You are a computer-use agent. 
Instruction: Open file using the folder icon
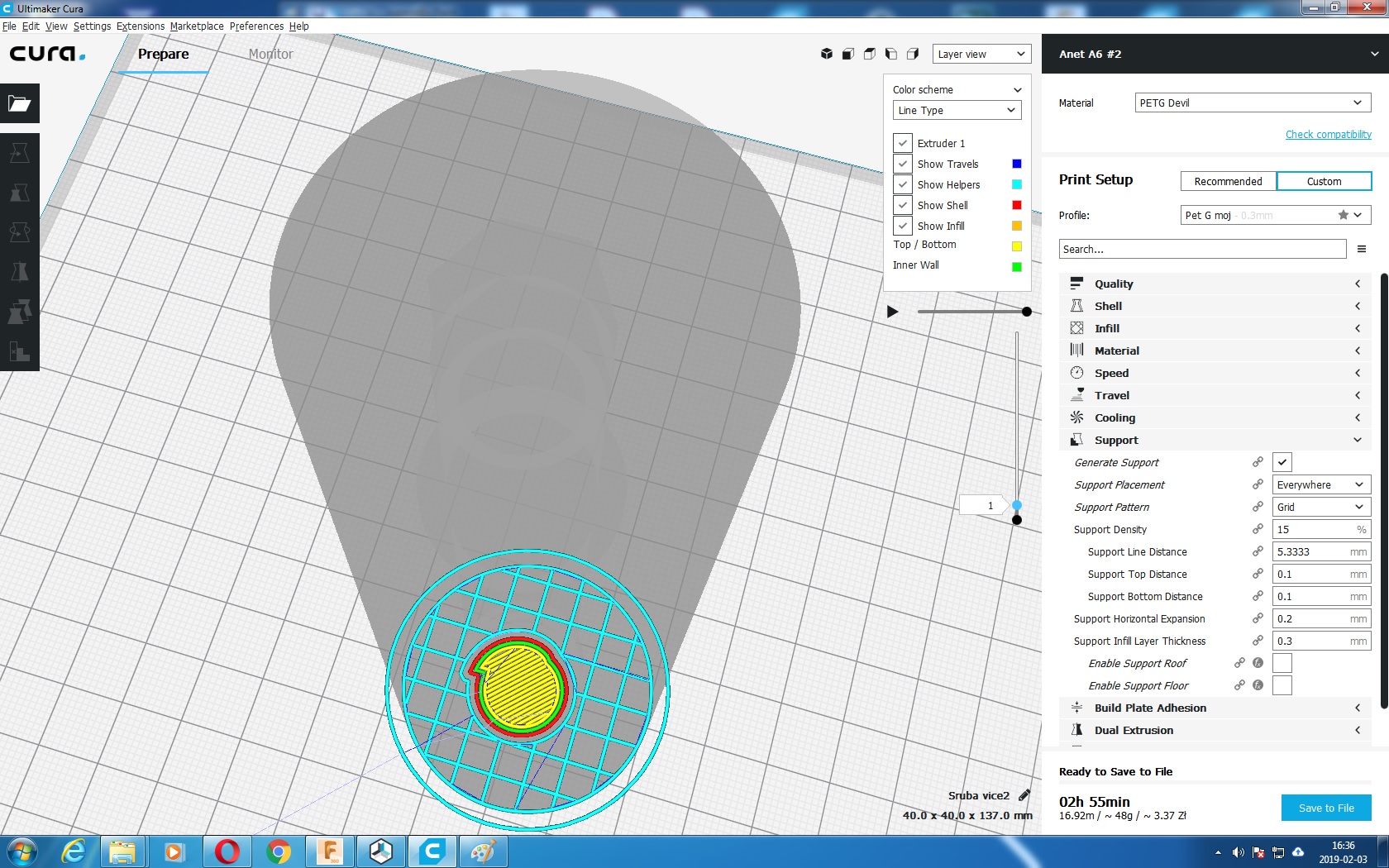pyautogui.click(x=20, y=103)
